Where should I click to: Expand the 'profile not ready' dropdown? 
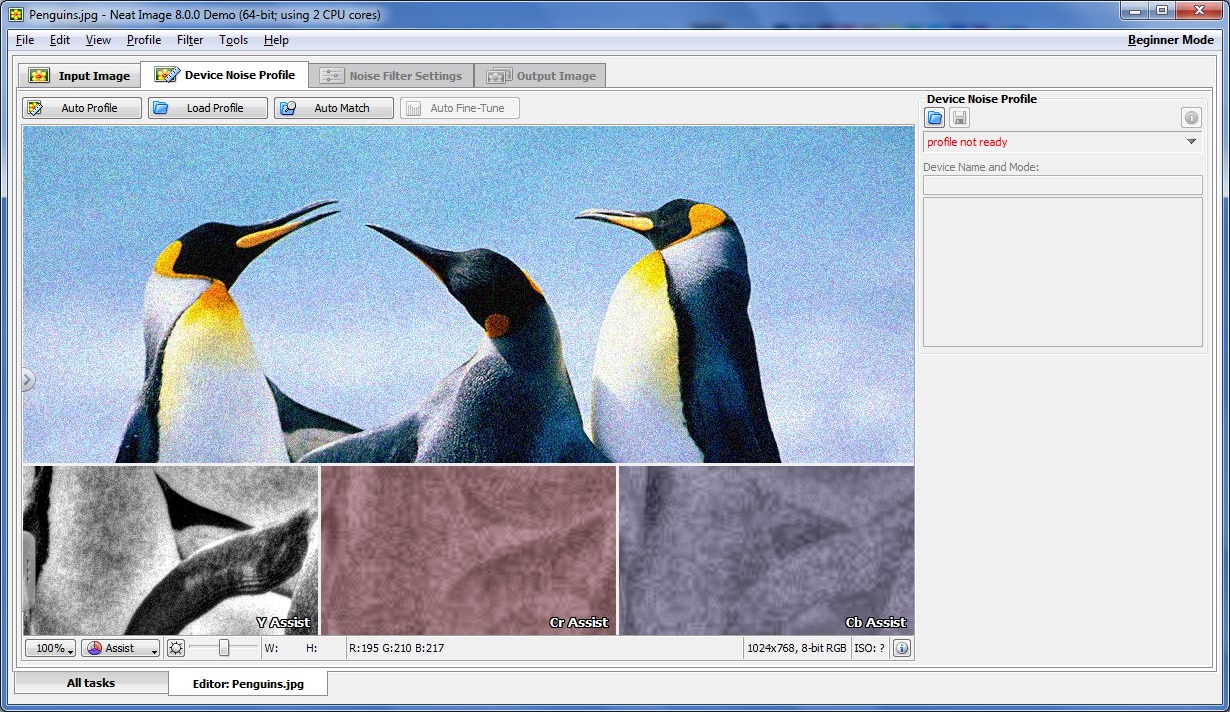[1191, 142]
